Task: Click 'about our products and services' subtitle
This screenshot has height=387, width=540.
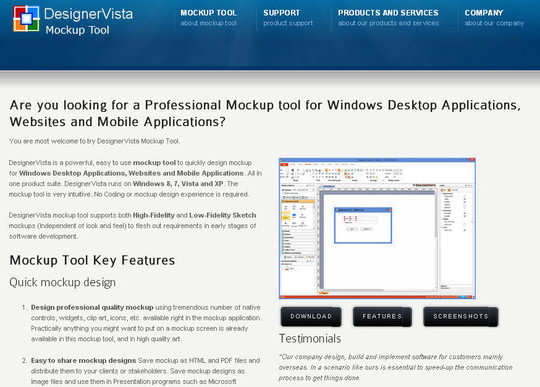Action: tap(388, 23)
